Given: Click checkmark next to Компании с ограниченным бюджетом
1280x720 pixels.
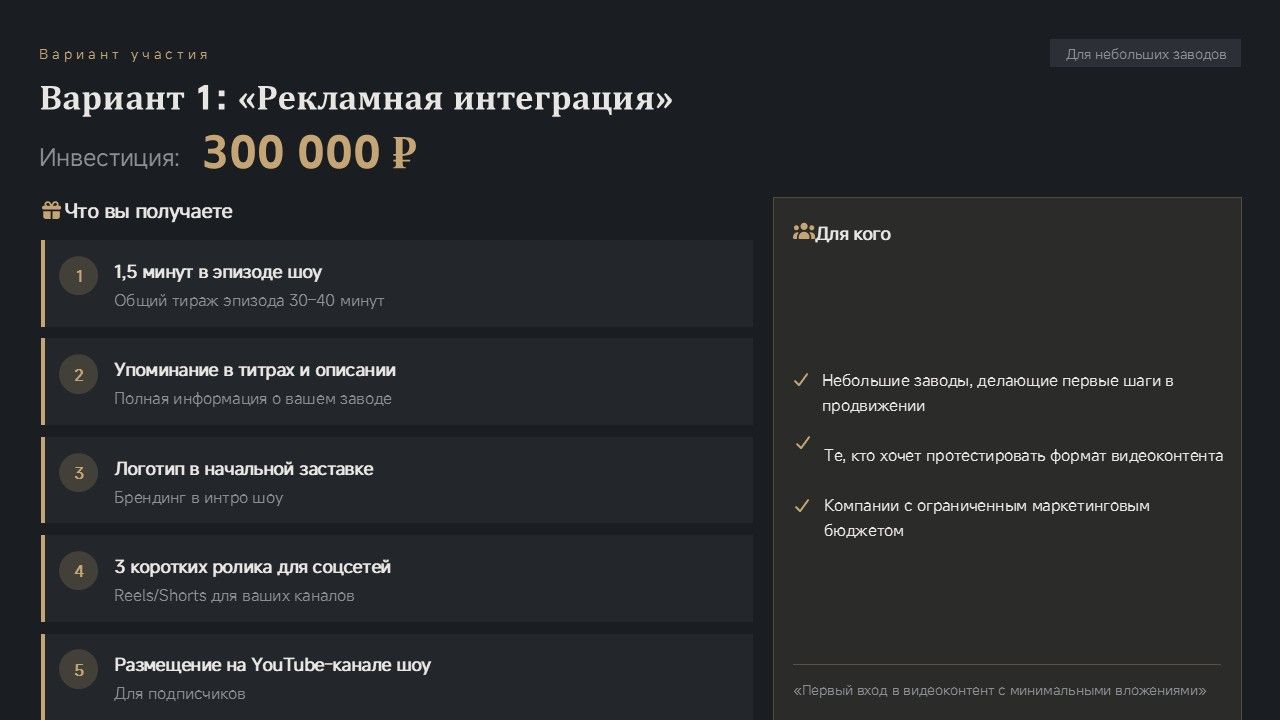Looking at the screenshot, I should pos(801,506).
